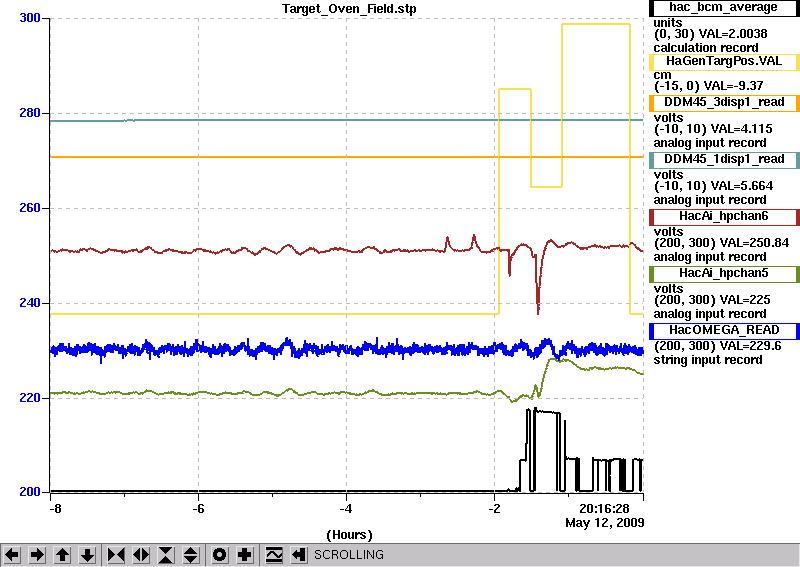Viewport: 800px width, 567px height.
Task: Select the HacOMEGA_READ legend entry
Action: click(724, 331)
